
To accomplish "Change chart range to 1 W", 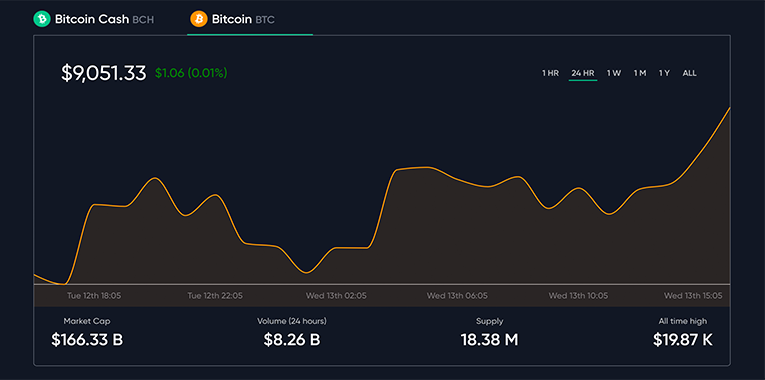I will (614, 73).
